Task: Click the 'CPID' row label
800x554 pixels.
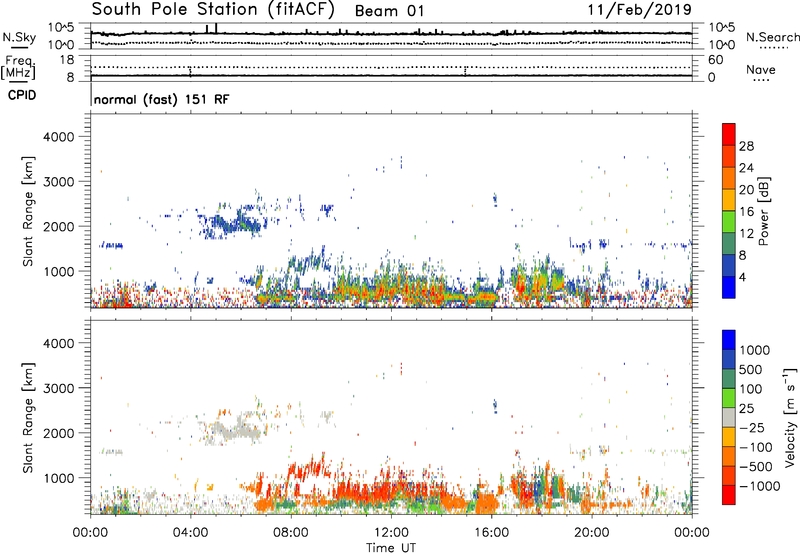Action: point(22,95)
